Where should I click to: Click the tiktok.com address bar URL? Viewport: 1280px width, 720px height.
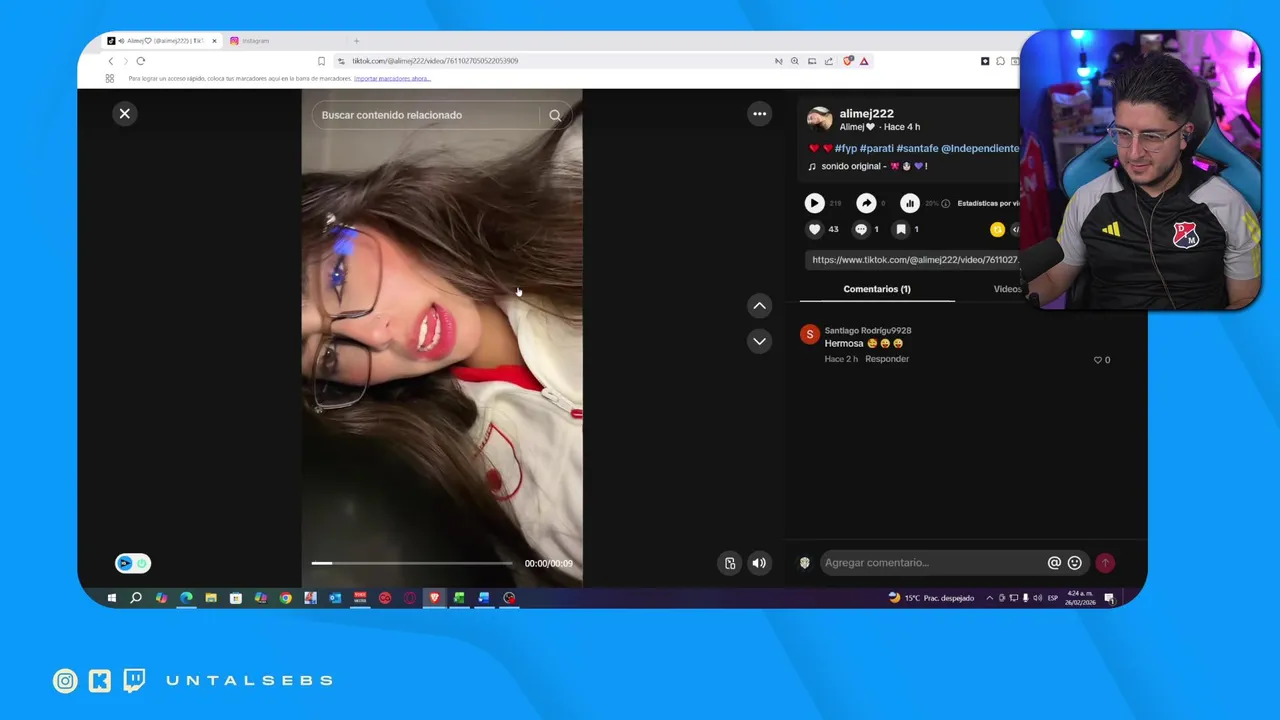click(x=435, y=61)
